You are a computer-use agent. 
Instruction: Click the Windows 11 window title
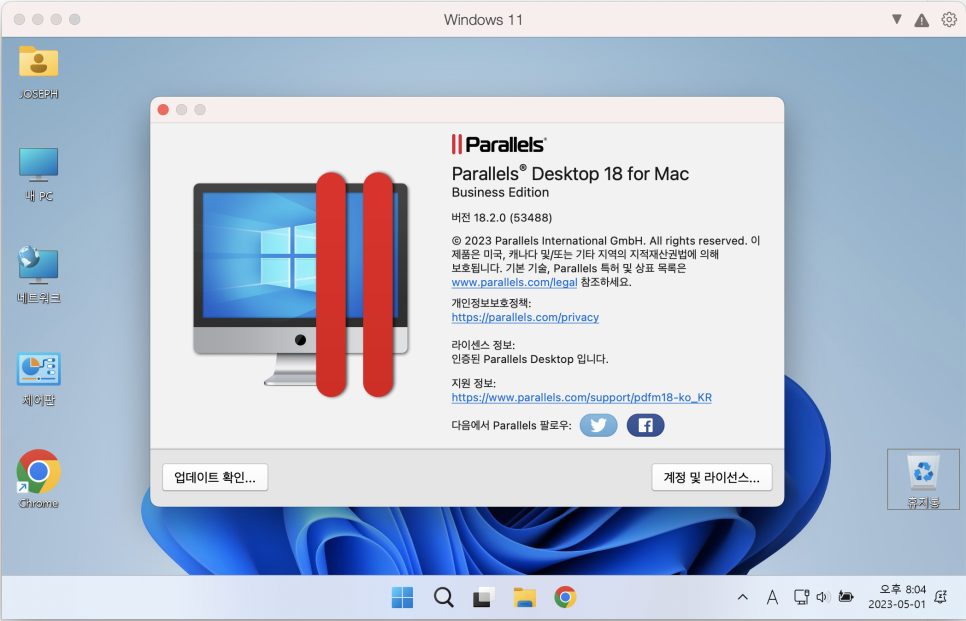[x=483, y=20]
